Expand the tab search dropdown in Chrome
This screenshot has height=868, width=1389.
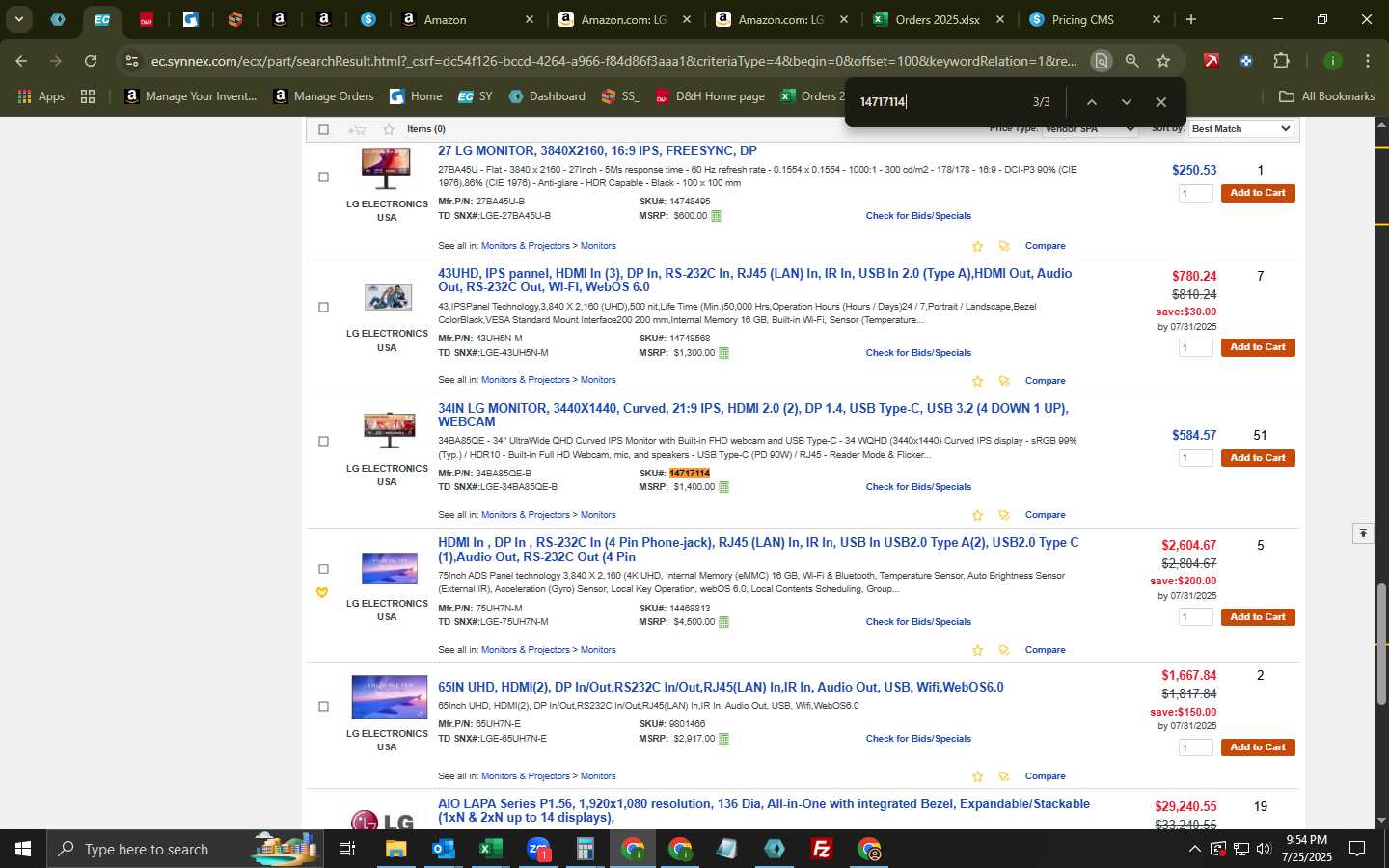(x=18, y=19)
